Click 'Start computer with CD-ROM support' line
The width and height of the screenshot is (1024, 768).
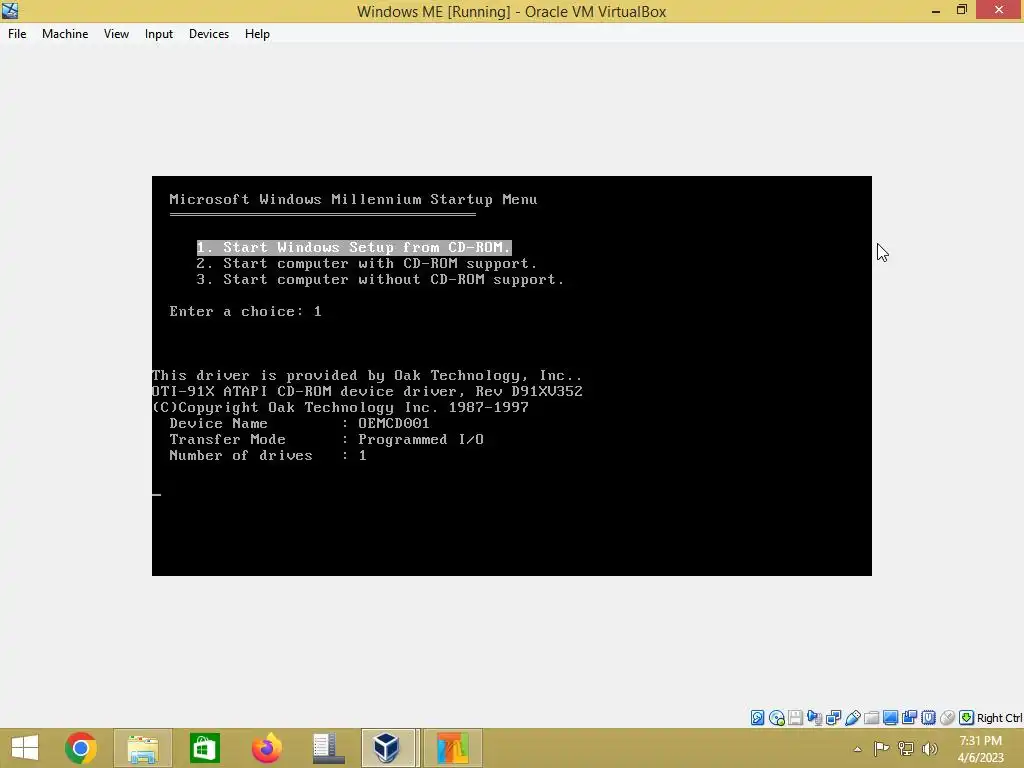pyautogui.click(x=366, y=264)
